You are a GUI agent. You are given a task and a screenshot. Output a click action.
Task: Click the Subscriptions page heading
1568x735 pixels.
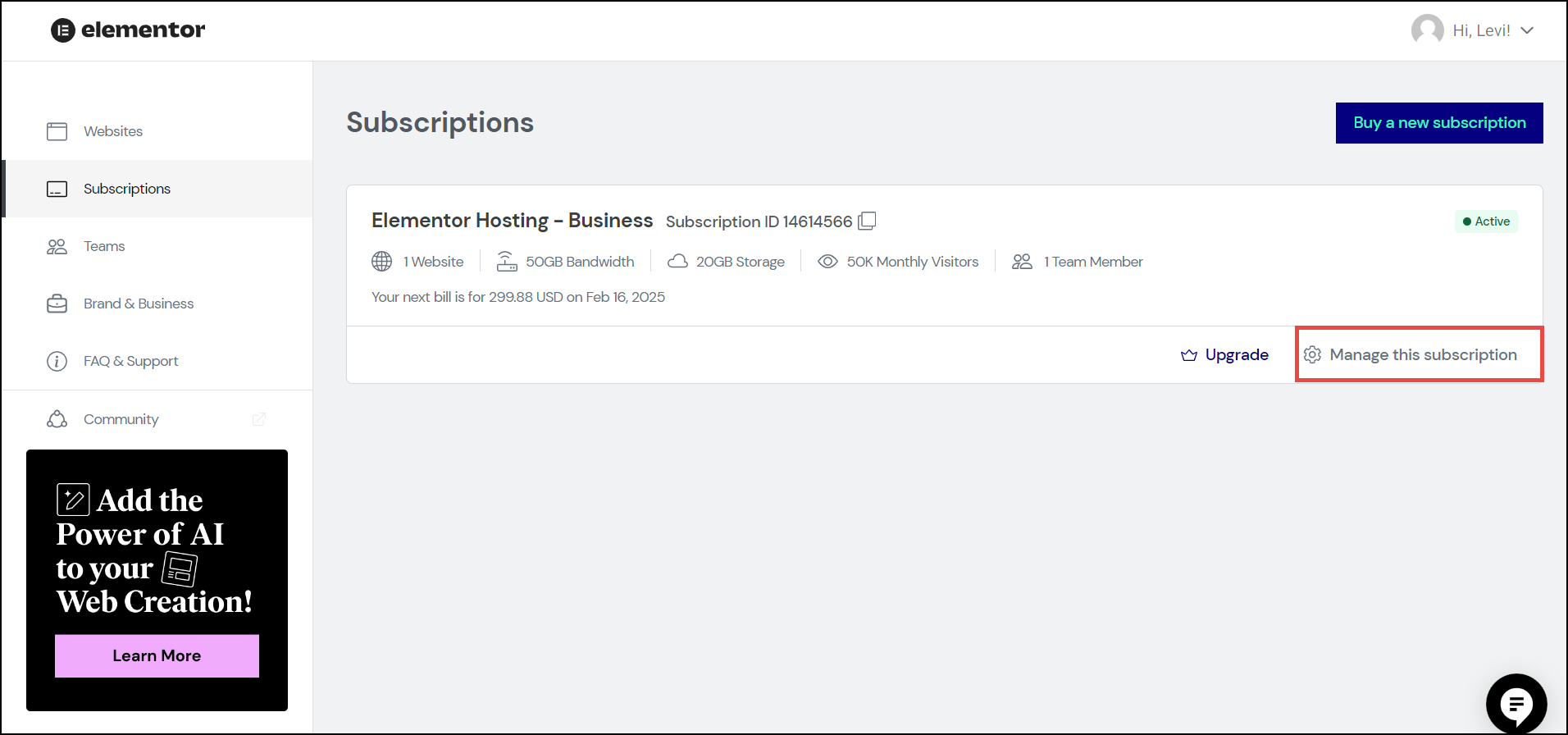440,123
